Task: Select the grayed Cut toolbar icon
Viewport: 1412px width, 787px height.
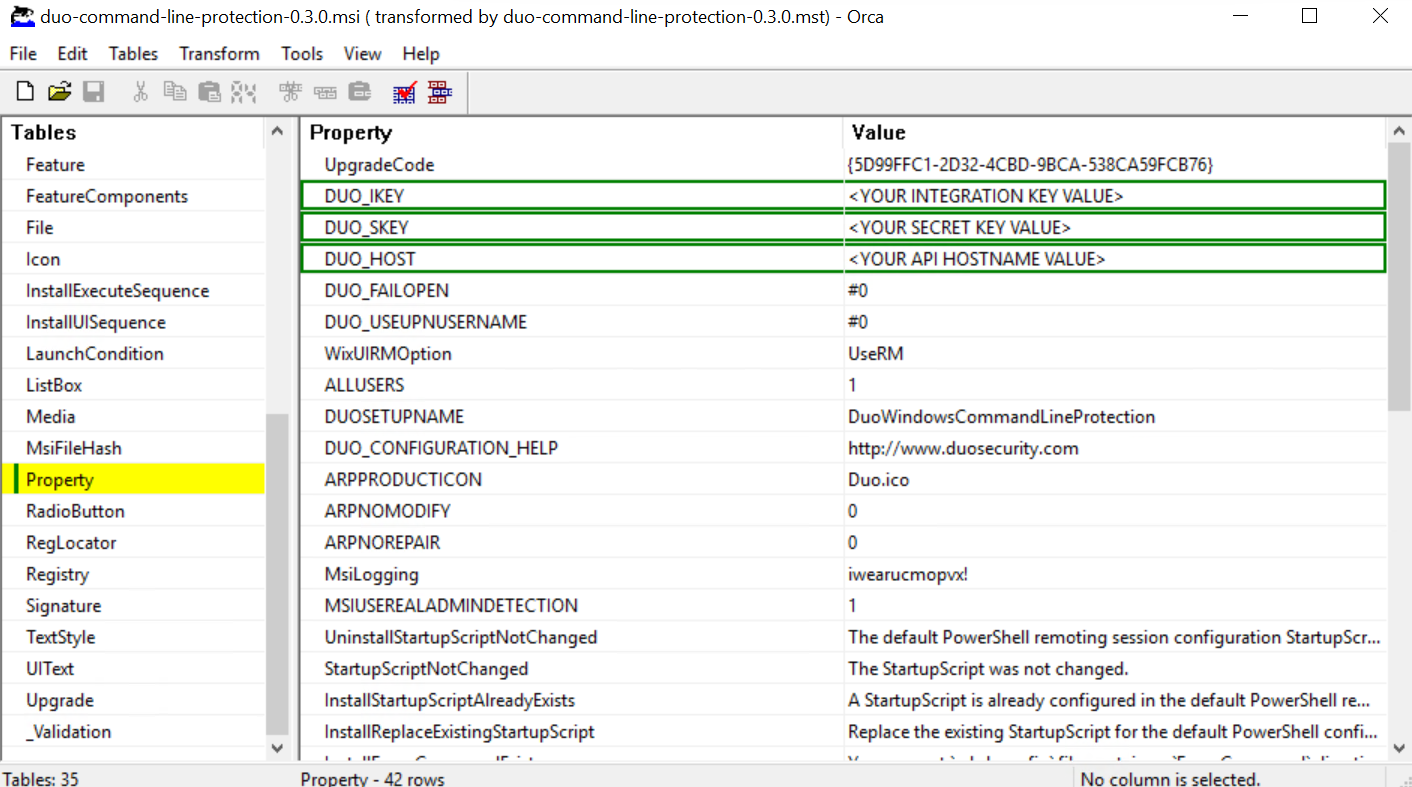Action: point(140,90)
